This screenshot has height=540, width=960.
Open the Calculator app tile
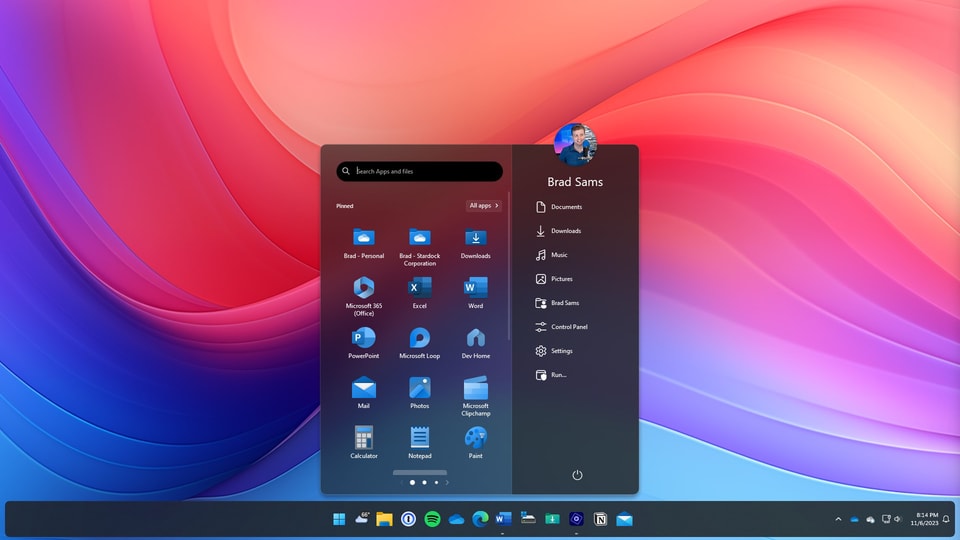[364, 443]
